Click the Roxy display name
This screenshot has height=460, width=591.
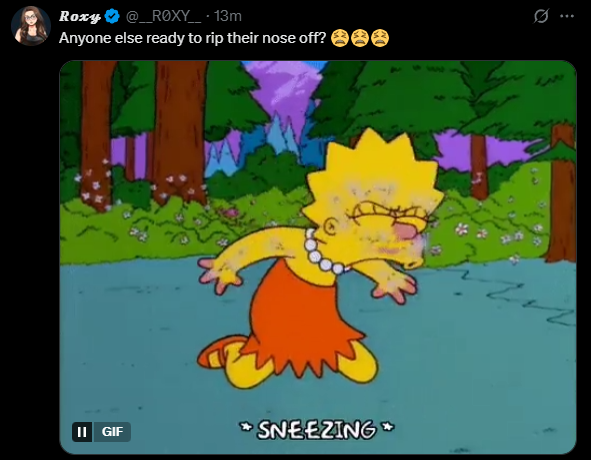[x=80, y=16]
